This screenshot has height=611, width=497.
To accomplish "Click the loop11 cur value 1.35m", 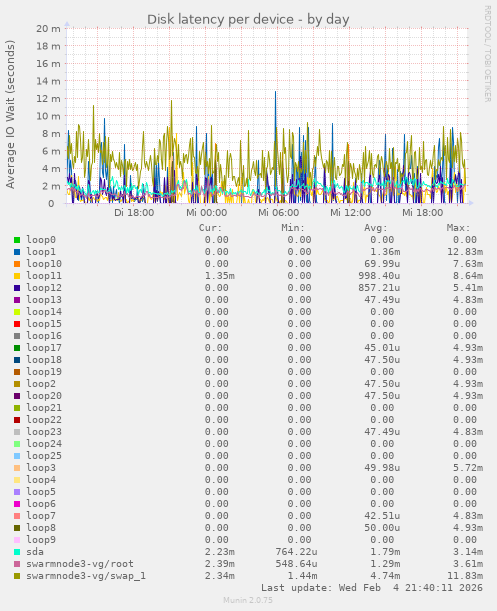I will [x=220, y=276].
